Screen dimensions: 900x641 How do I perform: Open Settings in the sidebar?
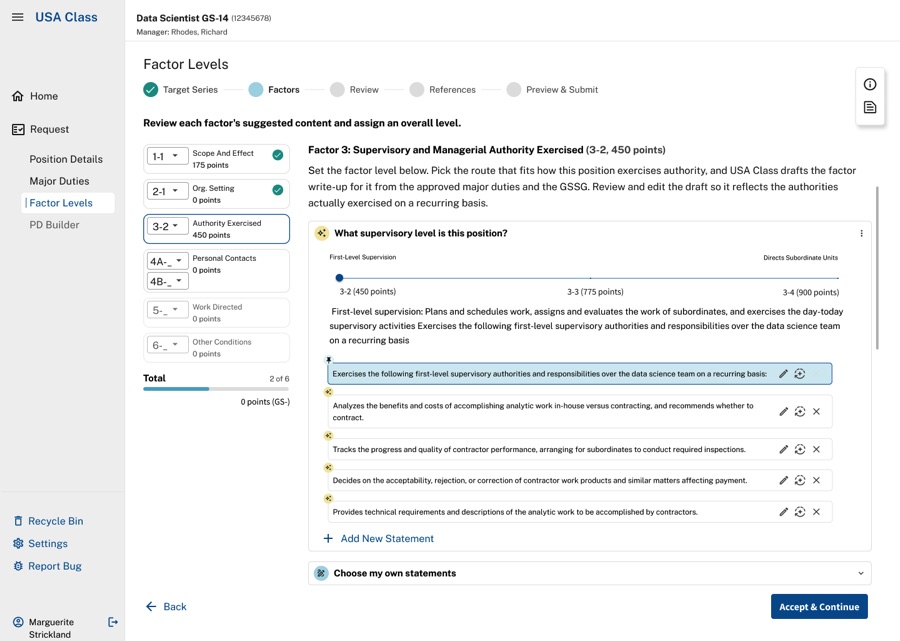coord(40,543)
